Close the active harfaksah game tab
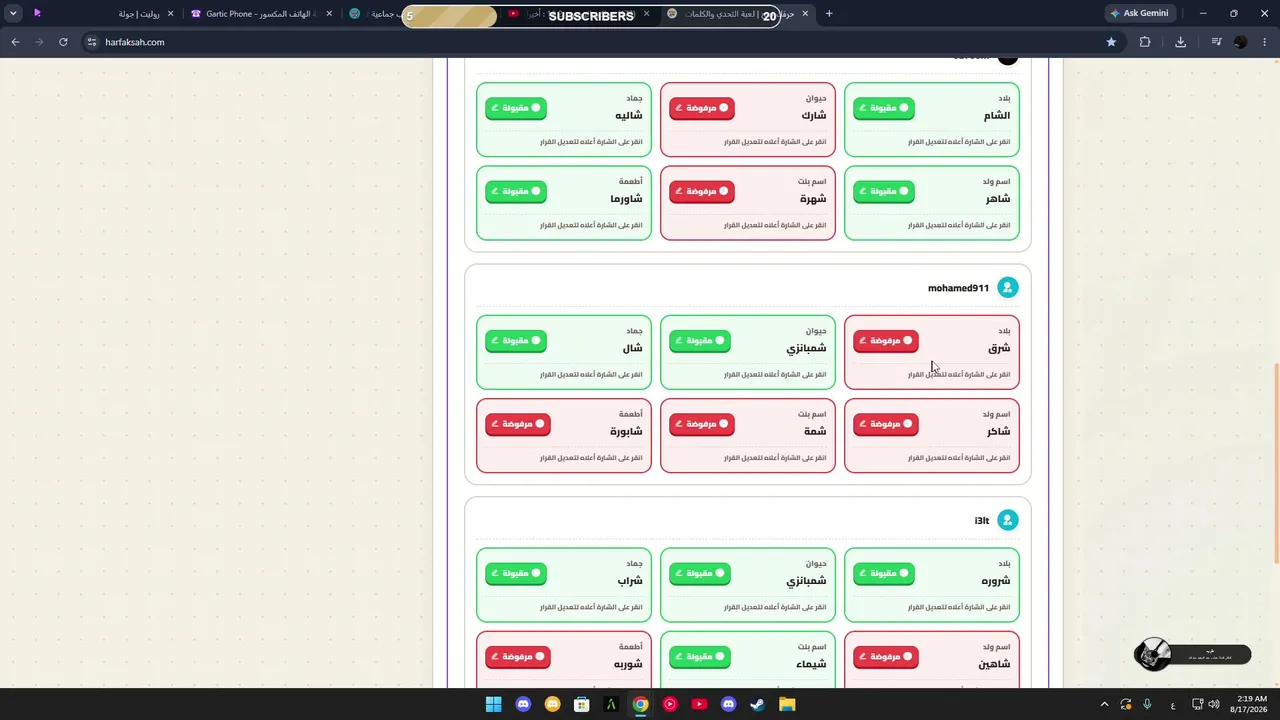 pyautogui.click(x=805, y=14)
